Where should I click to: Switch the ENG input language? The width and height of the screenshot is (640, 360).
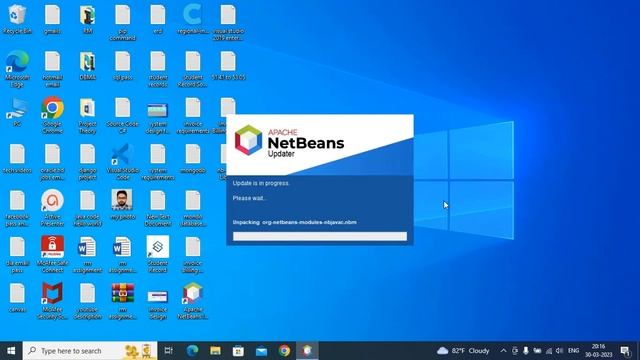pos(573,351)
